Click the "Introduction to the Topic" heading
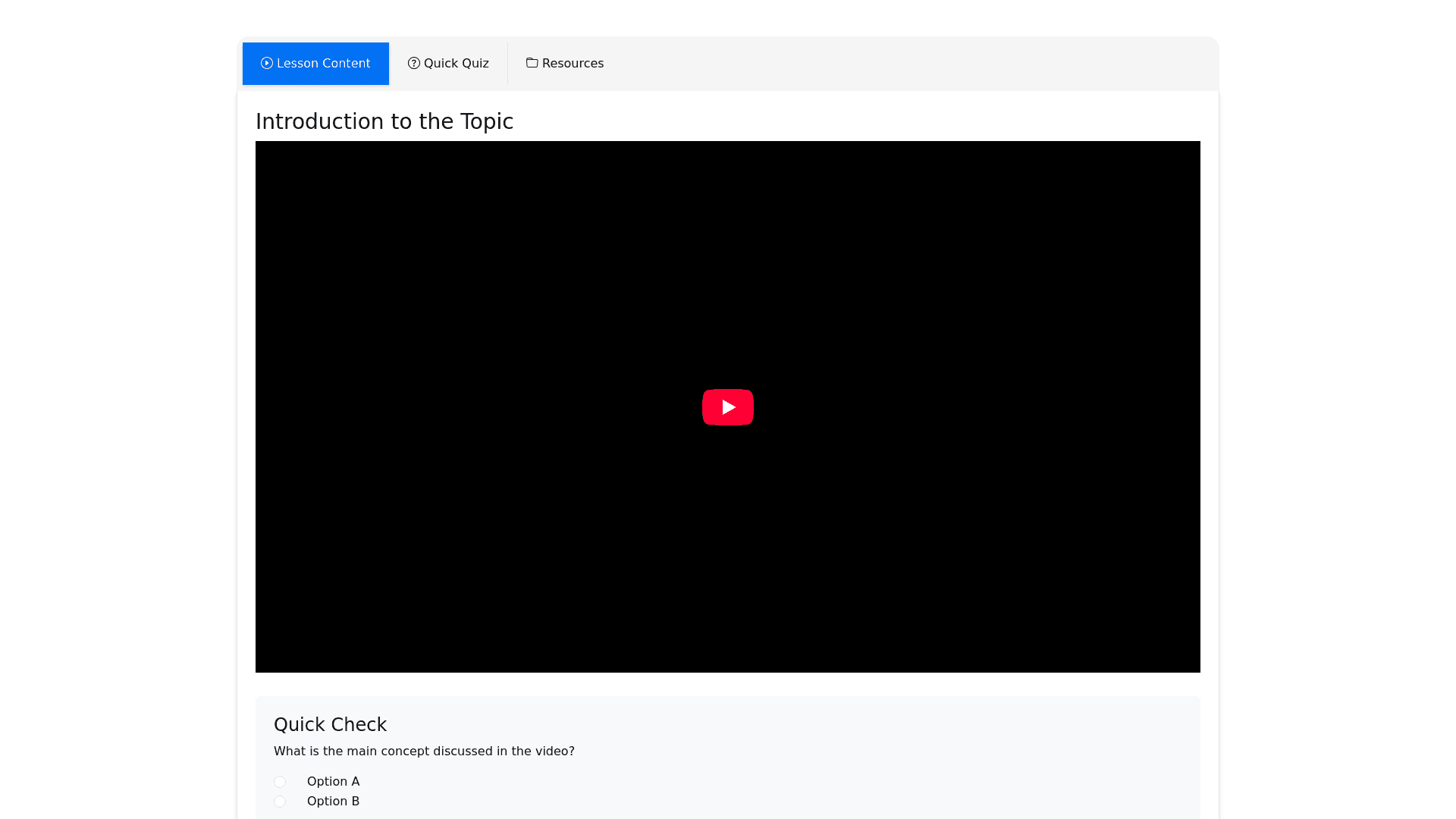Screen dimensions: 1456x819 pyautogui.click(x=384, y=121)
